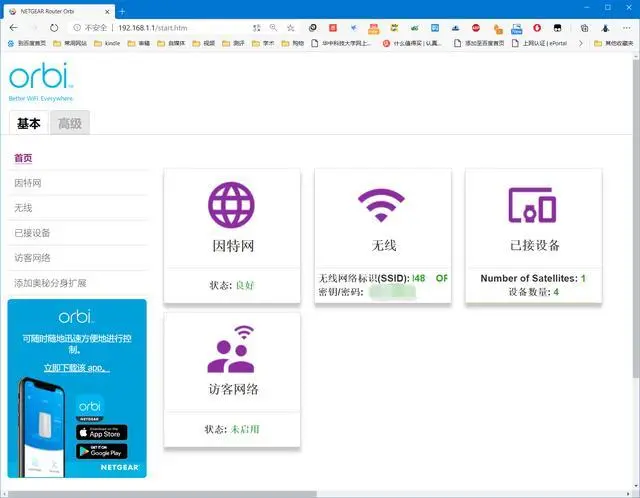Click the guest network people icon
This screenshot has width=640, height=498.
coord(231,349)
